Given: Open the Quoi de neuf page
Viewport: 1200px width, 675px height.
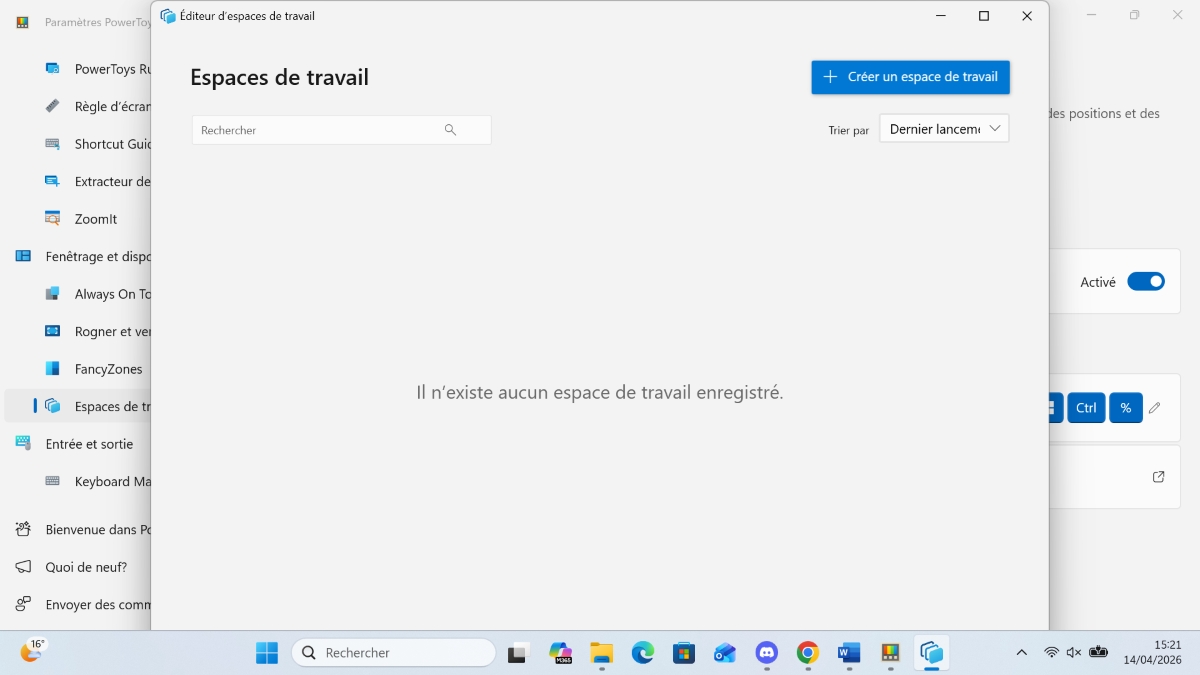Looking at the screenshot, I should click(85, 567).
